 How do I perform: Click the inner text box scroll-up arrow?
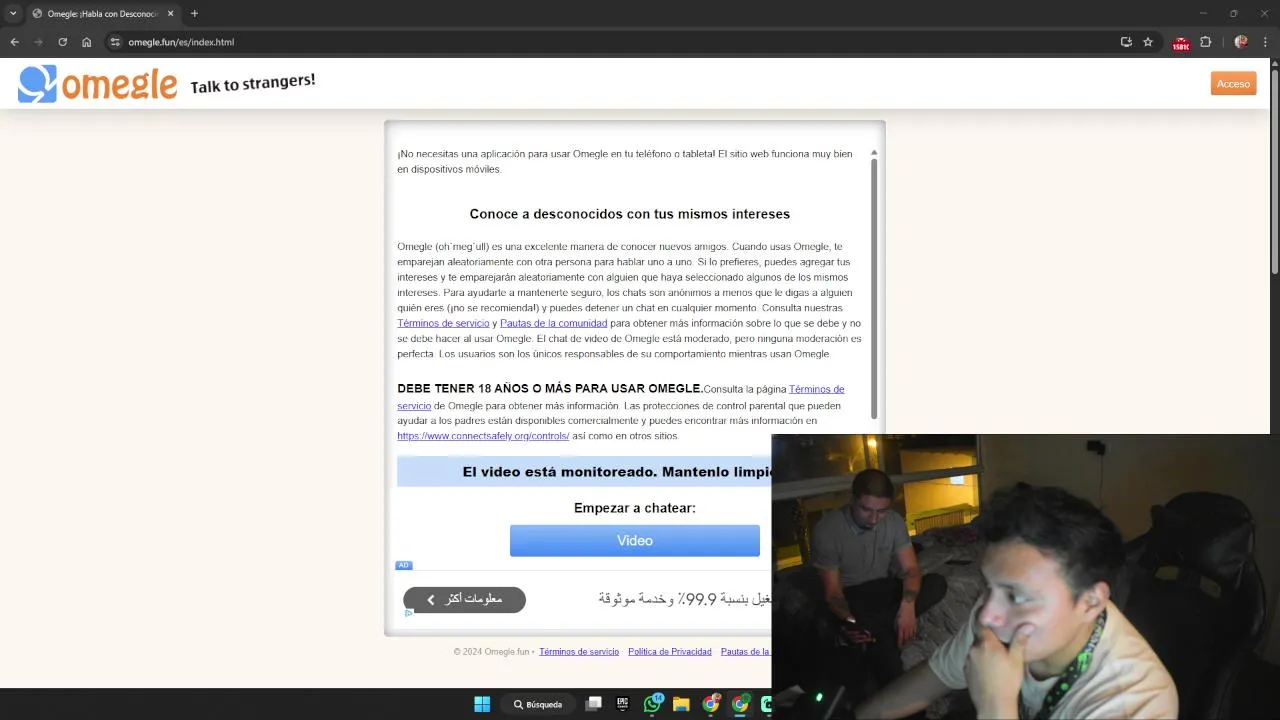pyautogui.click(x=874, y=153)
